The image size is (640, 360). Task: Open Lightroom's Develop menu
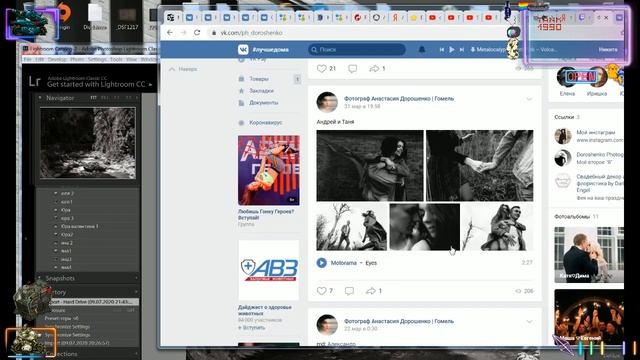coord(57,59)
